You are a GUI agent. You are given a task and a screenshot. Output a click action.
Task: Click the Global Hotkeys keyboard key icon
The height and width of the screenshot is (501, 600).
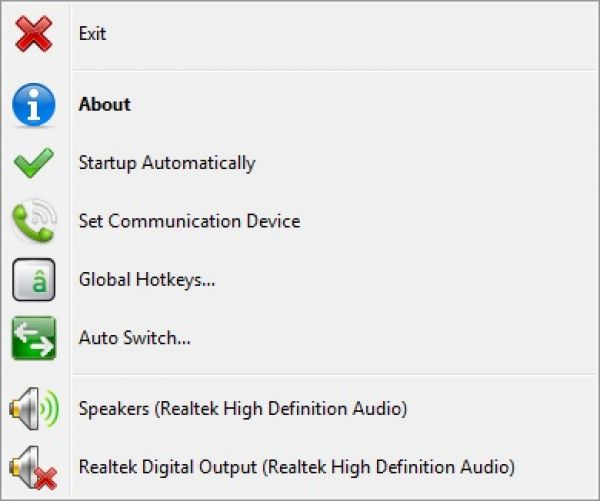[34, 280]
